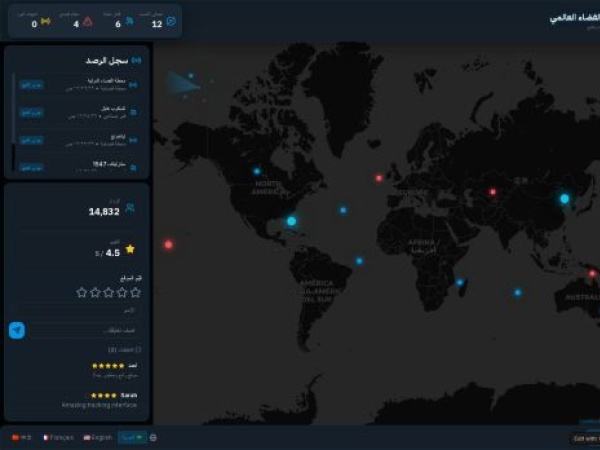Switch language to English
Image resolution: width=600 pixels, height=450 pixels.
click(98, 437)
